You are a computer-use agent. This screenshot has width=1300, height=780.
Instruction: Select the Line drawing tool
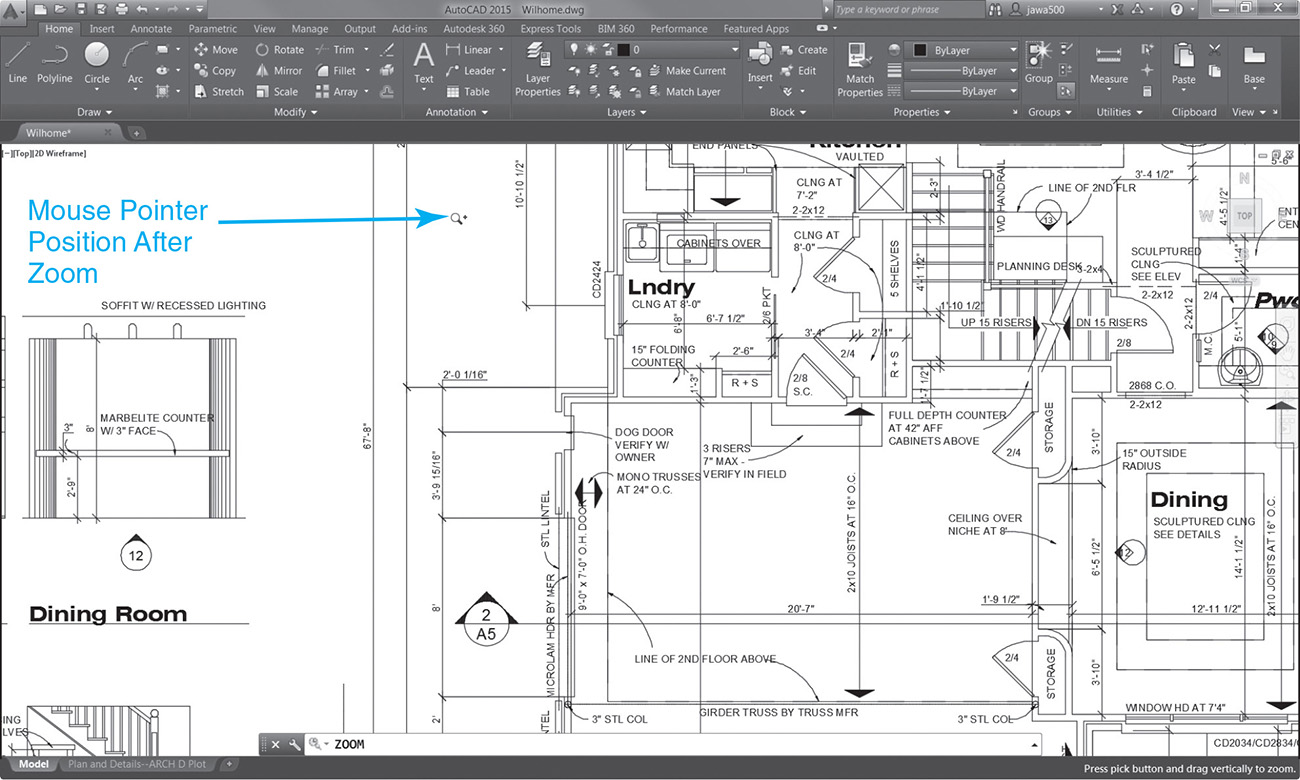point(17,62)
